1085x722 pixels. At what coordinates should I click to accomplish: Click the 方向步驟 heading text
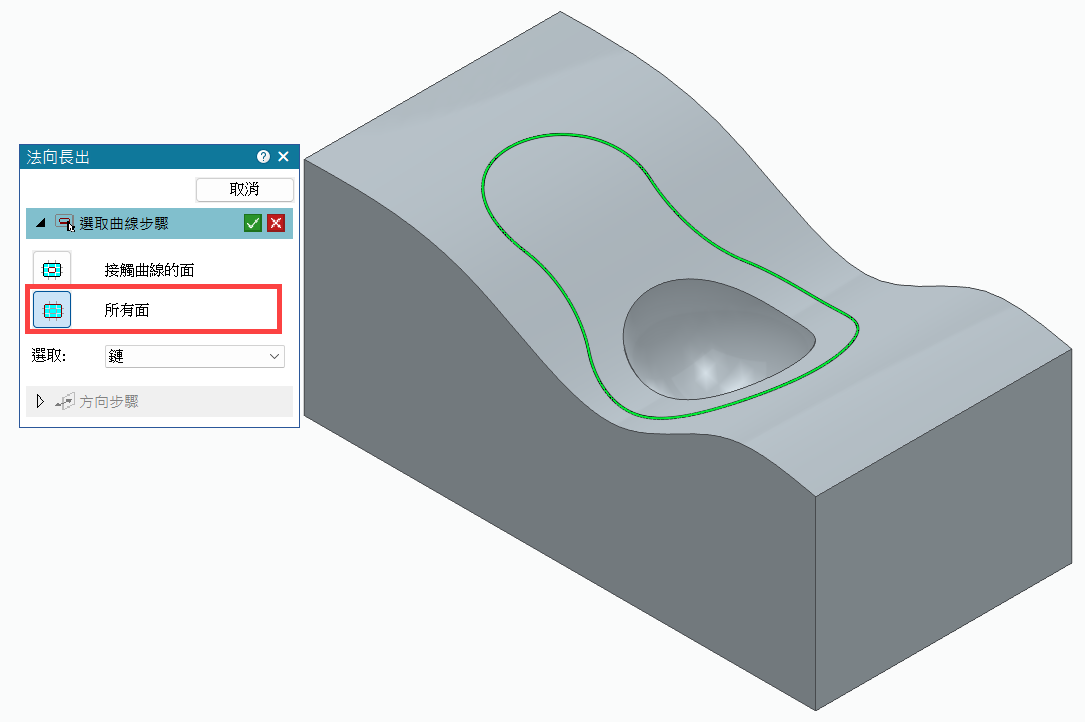[x=109, y=401]
